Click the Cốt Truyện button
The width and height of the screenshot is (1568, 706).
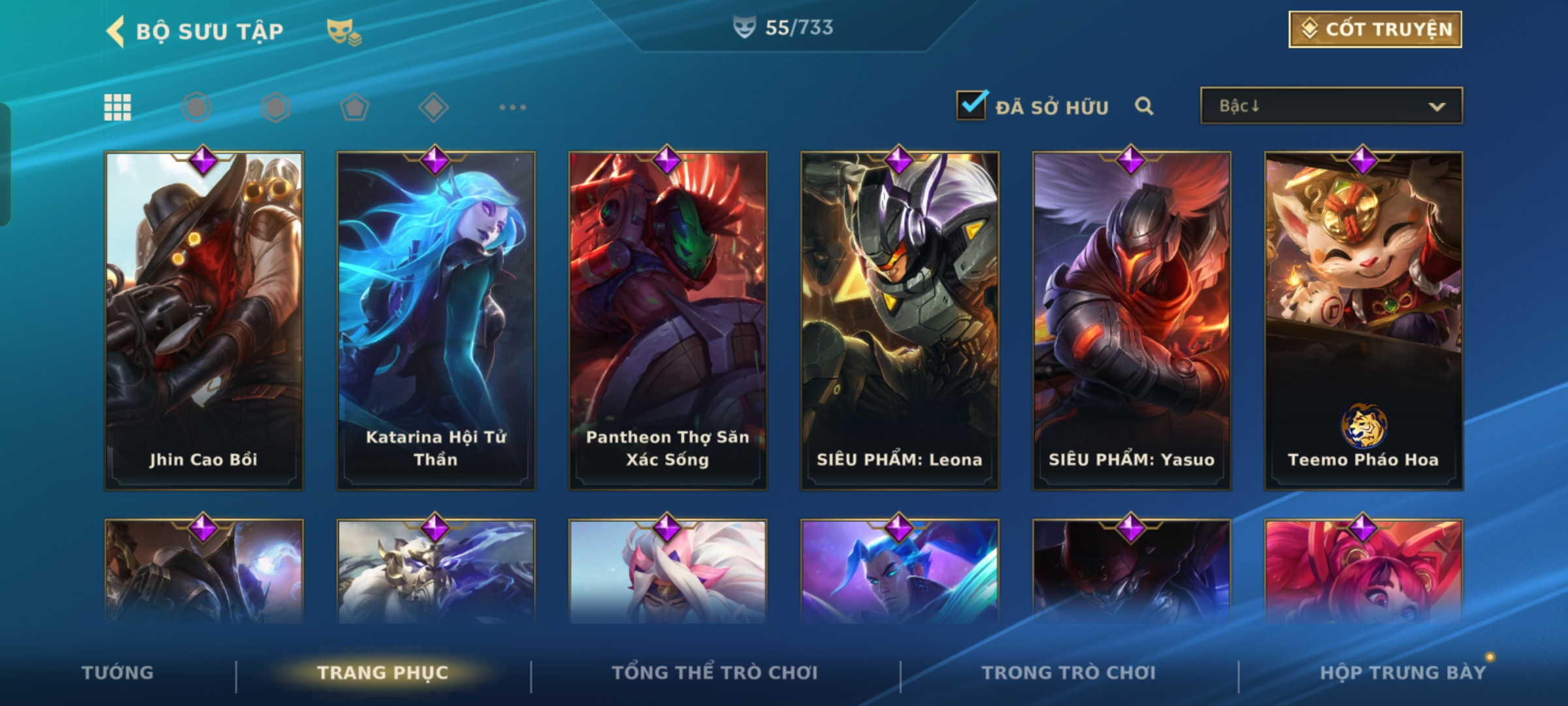1375,29
